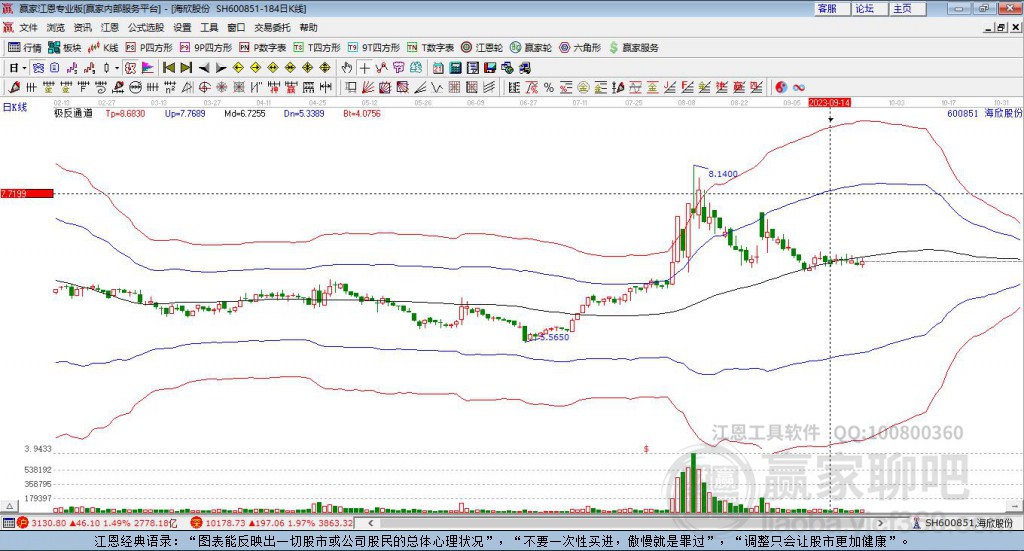
Task: Open the 行情 quotes view
Action: pos(25,48)
